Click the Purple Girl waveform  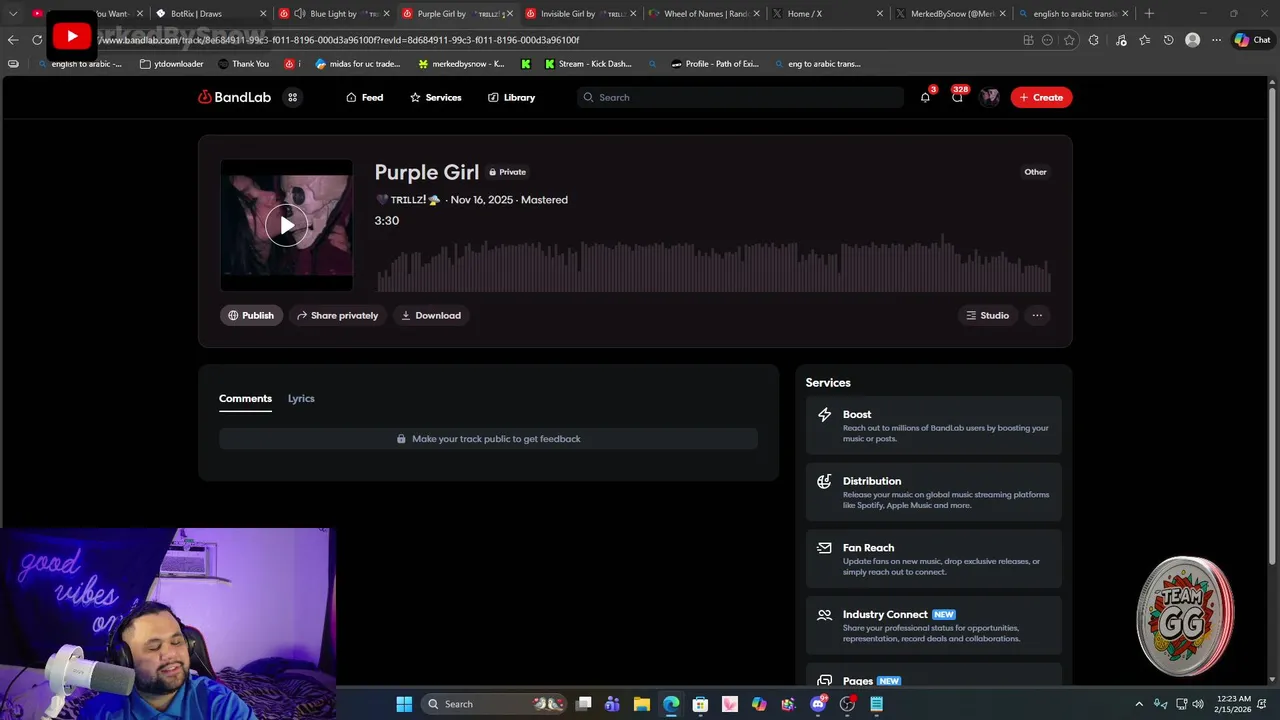point(714,263)
